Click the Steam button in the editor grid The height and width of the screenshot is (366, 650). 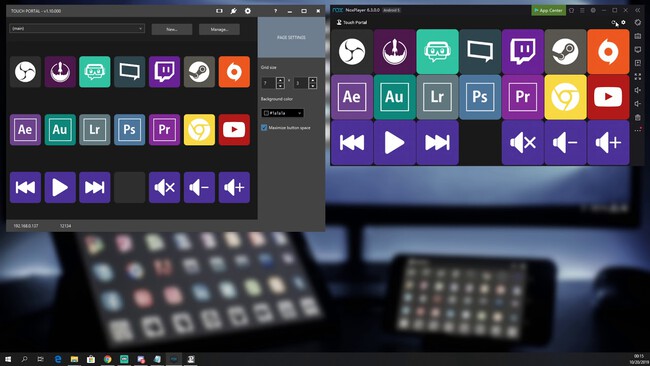click(199, 72)
